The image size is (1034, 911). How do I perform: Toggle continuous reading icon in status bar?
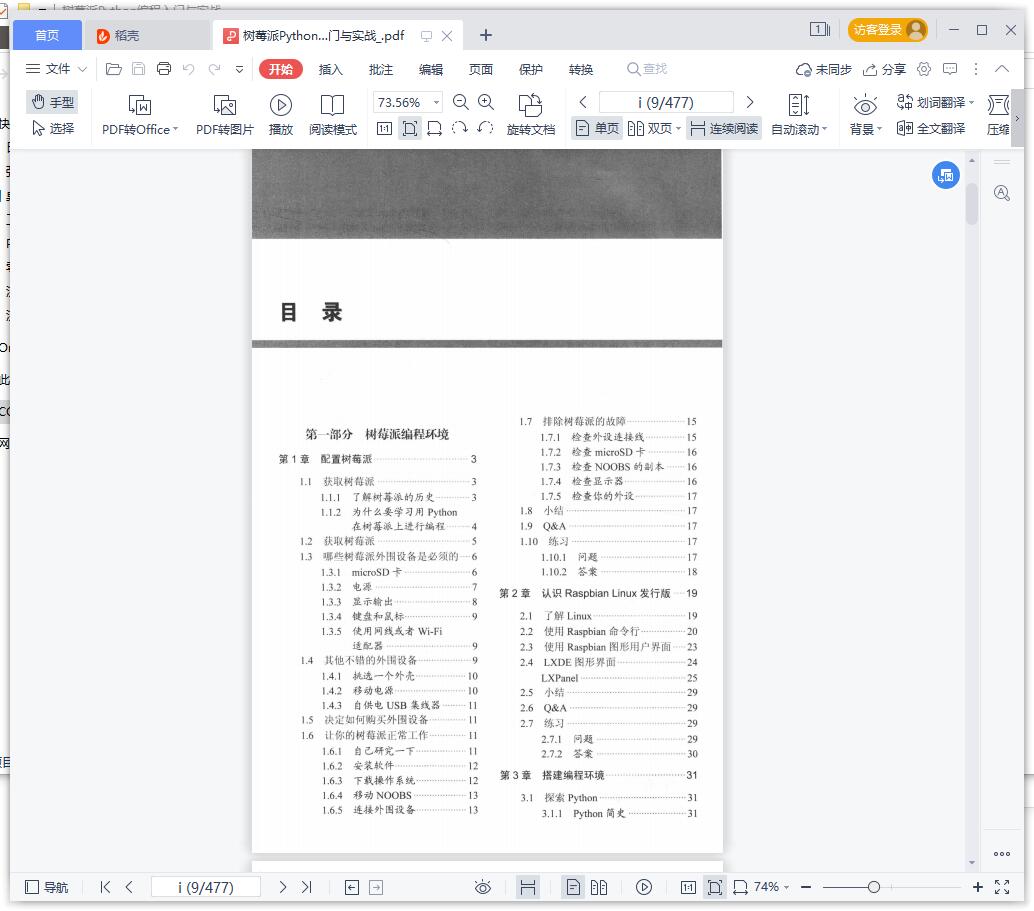tap(528, 887)
